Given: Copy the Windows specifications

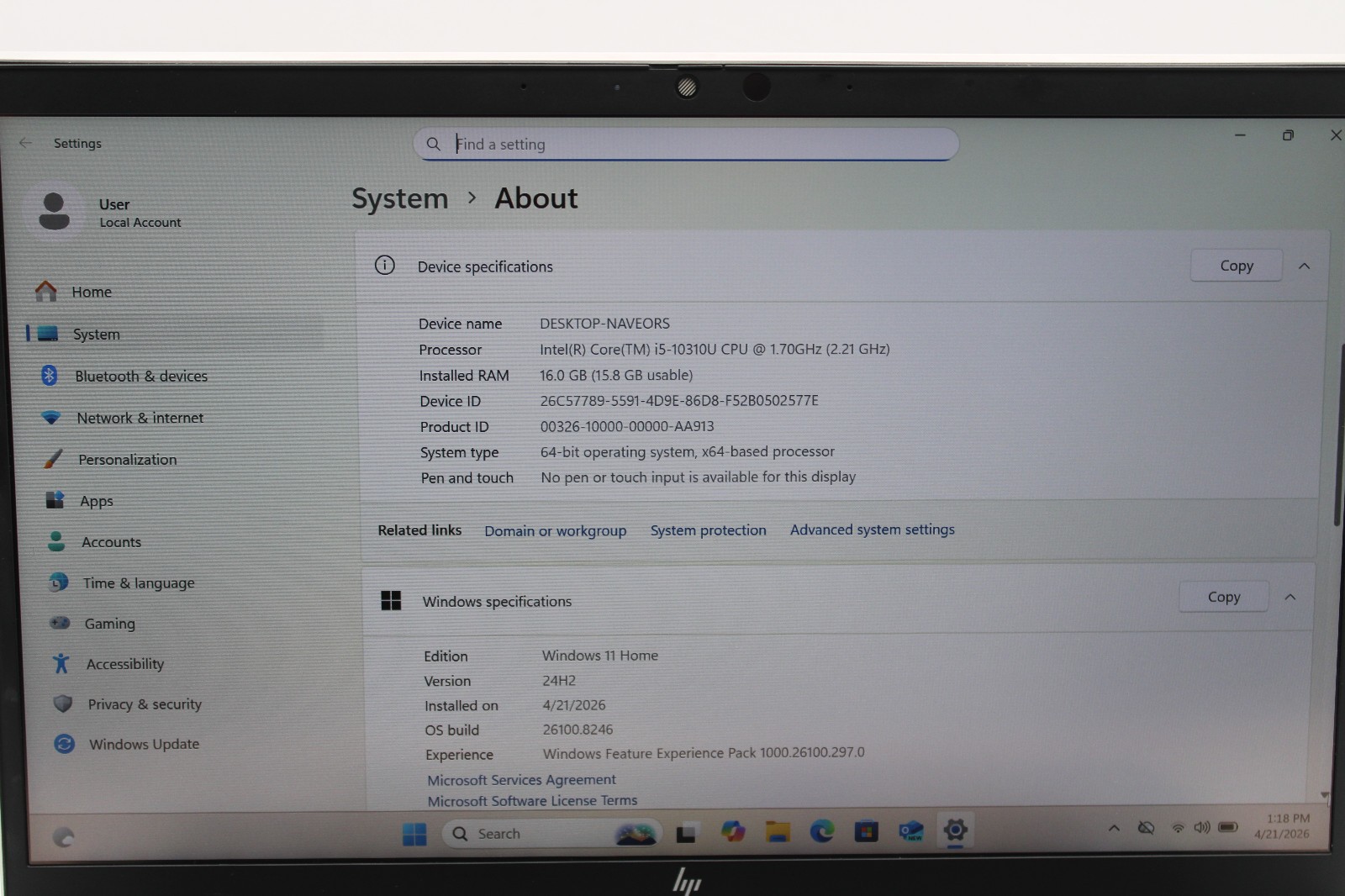Looking at the screenshot, I should [1224, 597].
